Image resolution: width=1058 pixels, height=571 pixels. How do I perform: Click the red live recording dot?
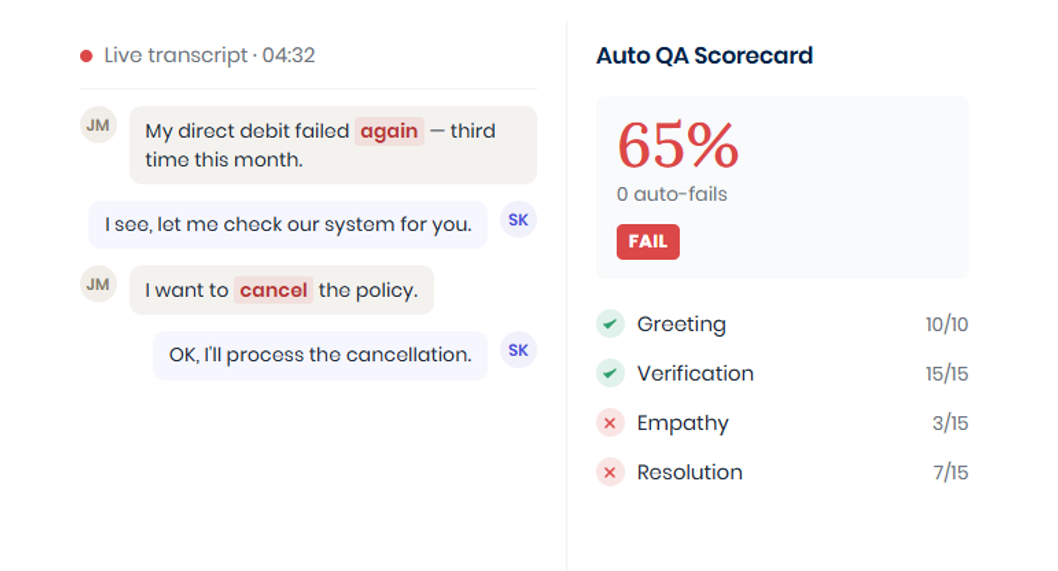click(86, 56)
